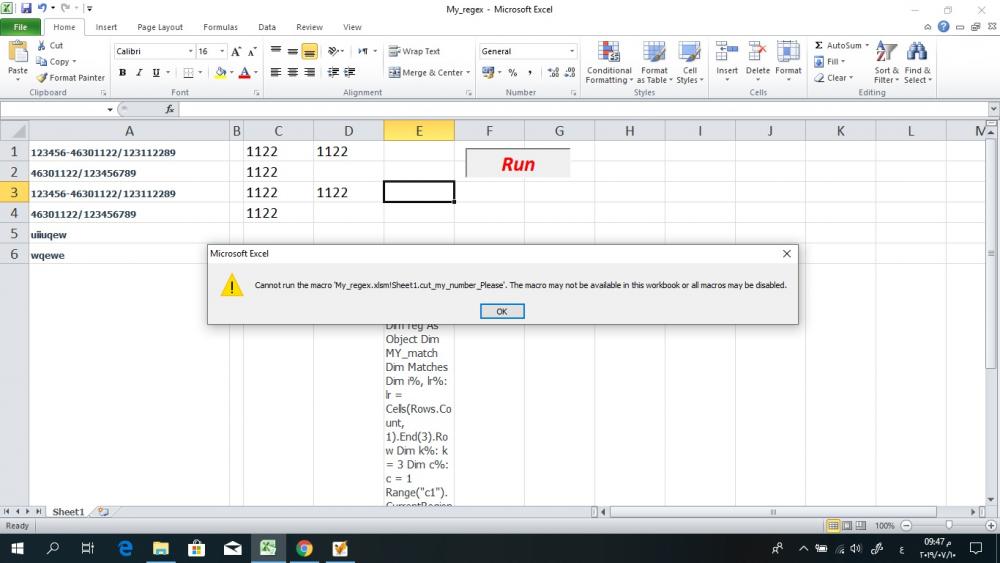Screen dimensions: 1000x563
Task: Toggle Bold formatting
Action: point(122,73)
